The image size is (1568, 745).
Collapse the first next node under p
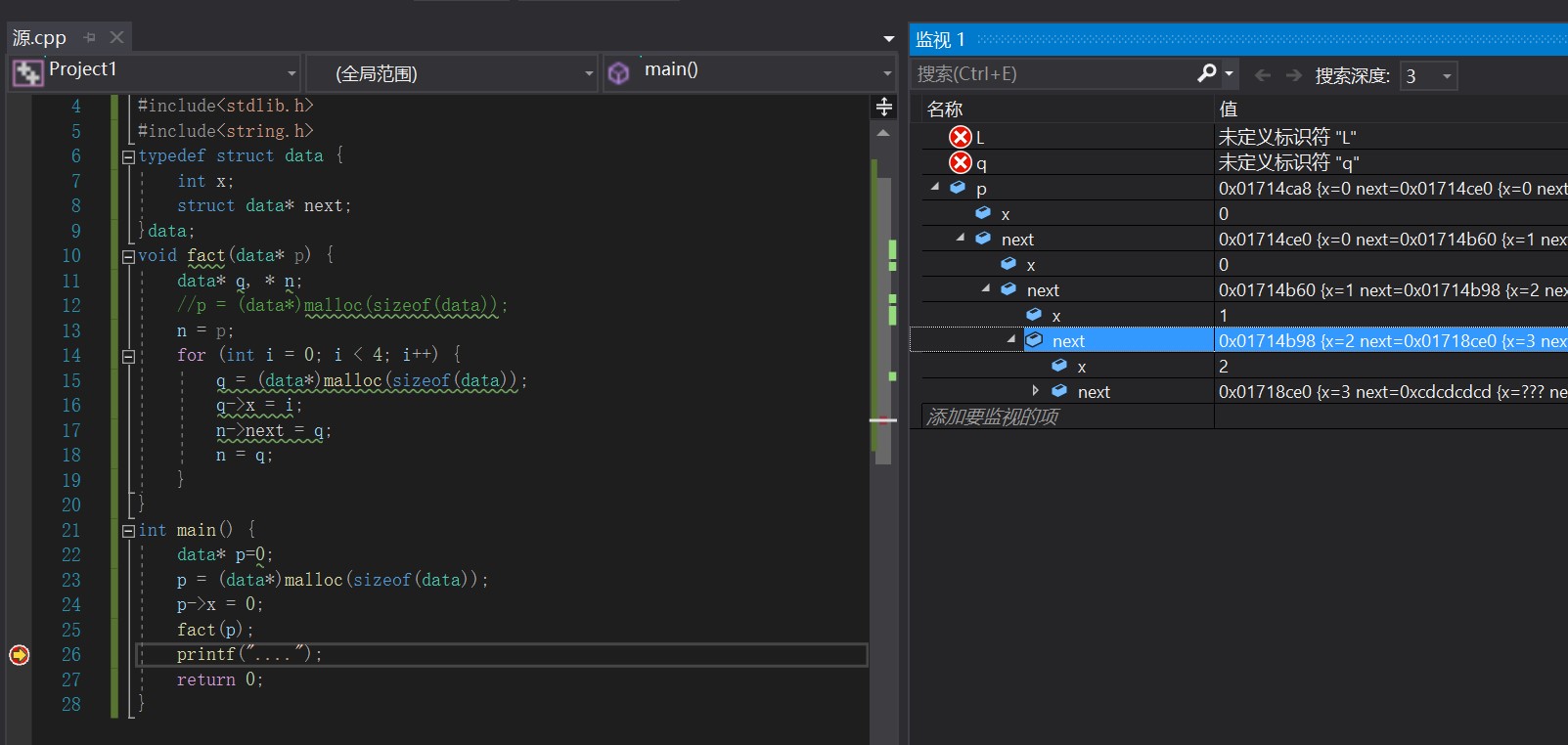tap(961, 238)
